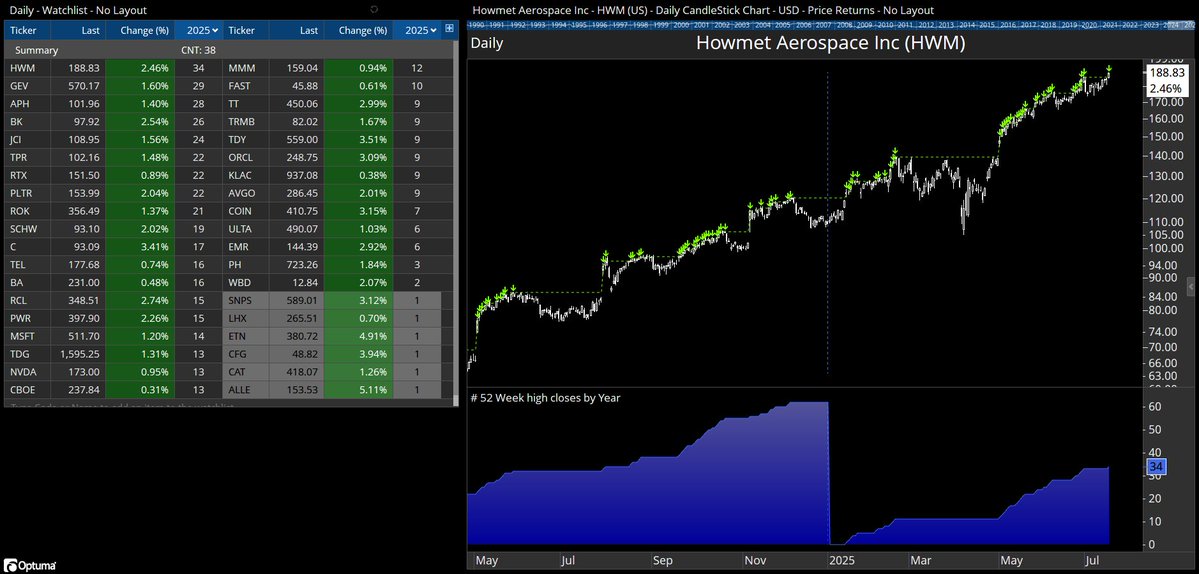This screenshot has width=1199, height=574.
Task: Select the ROK ticker row
Action: tap(112, 211)
